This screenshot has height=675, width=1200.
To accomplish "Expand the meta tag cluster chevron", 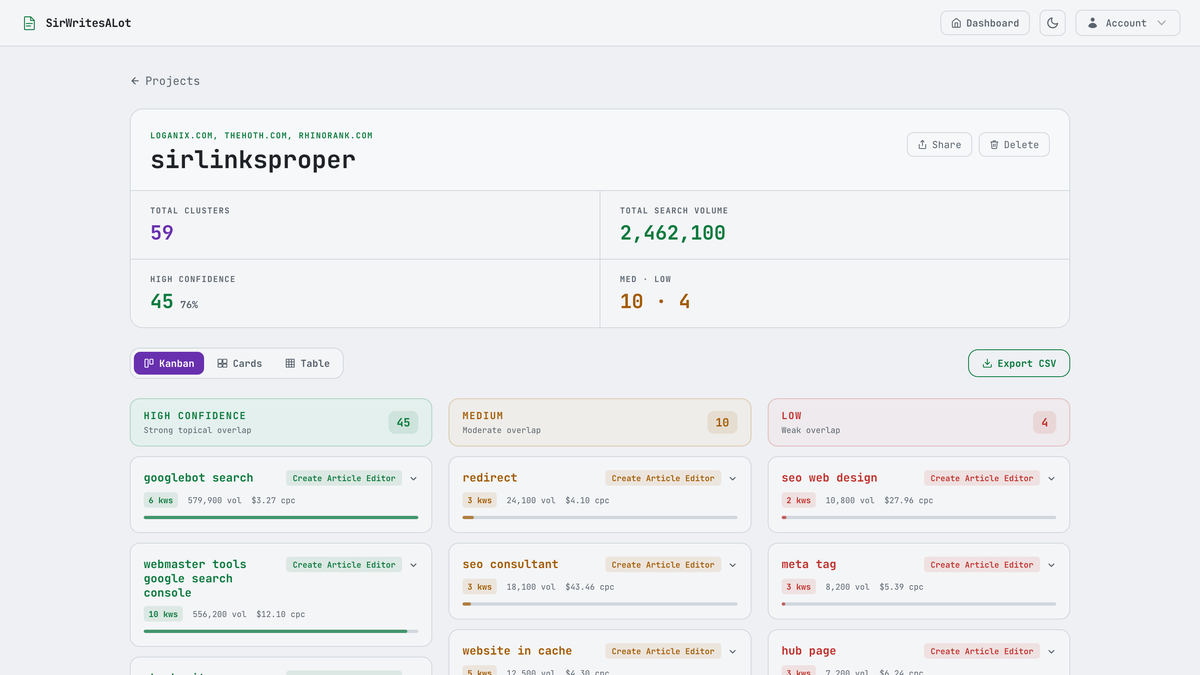I will pos(1051,565).
